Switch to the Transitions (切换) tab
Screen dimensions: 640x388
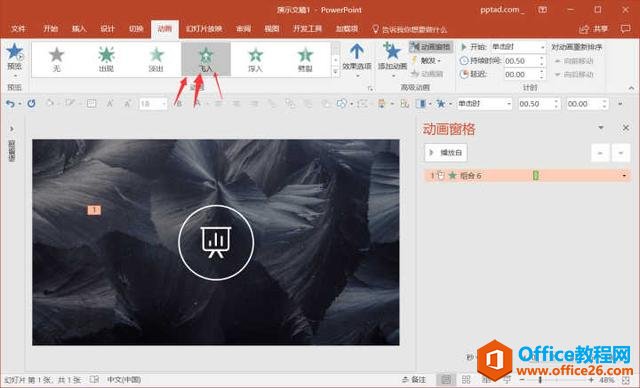pos(136,29)
